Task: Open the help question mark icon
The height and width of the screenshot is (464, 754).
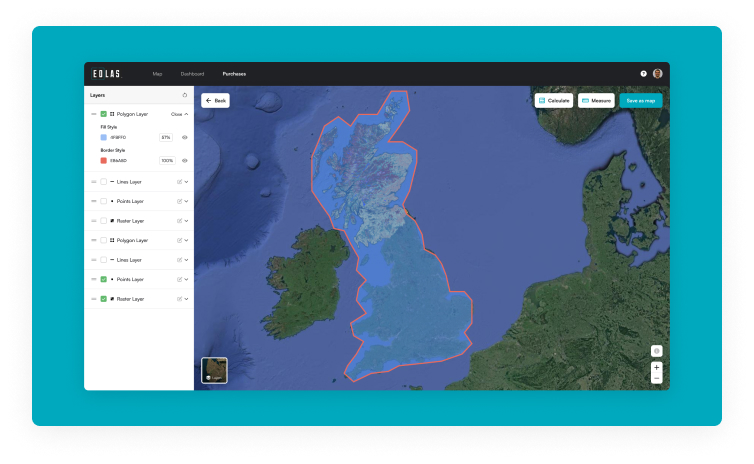Action: pyautogui.click(x=643, y=74)
